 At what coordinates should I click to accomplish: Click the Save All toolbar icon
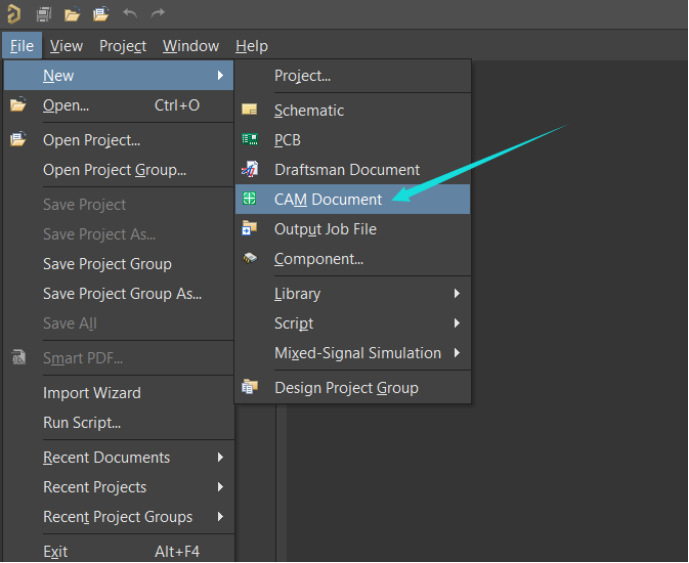point(44,14)
